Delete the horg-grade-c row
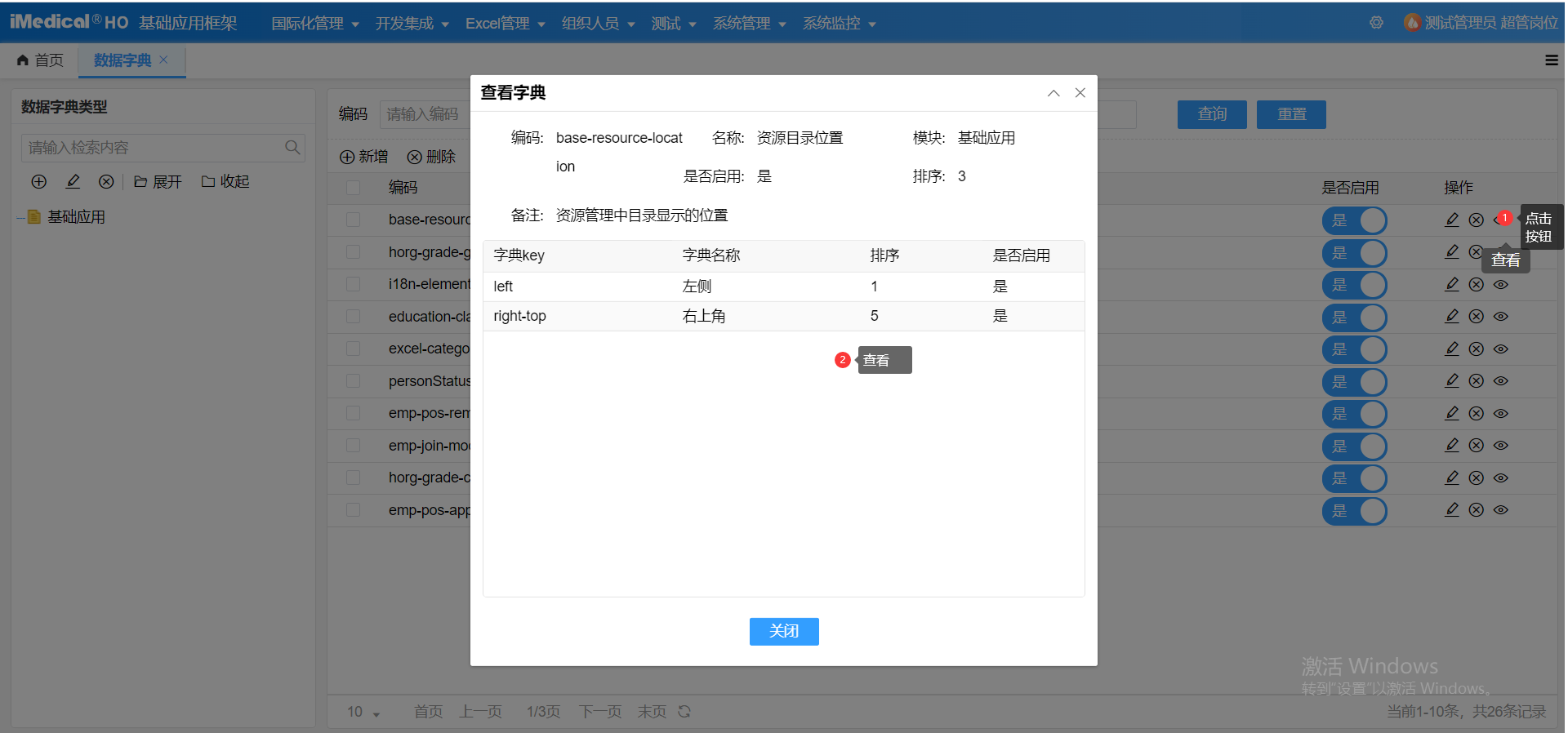This screenshot has height=733, width=1568. [1477, 478]
